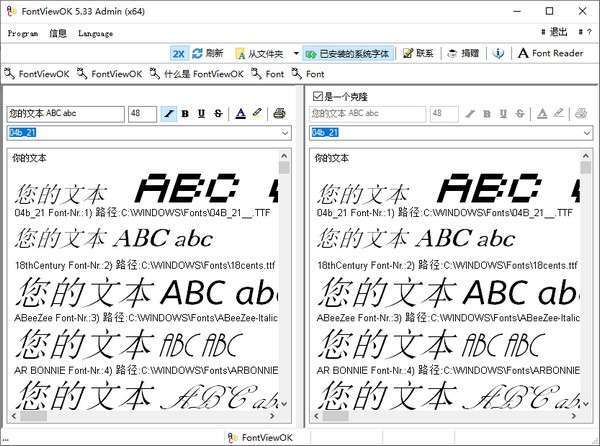
Task: Select the installed system fonts button
Action: pos(348,54)
